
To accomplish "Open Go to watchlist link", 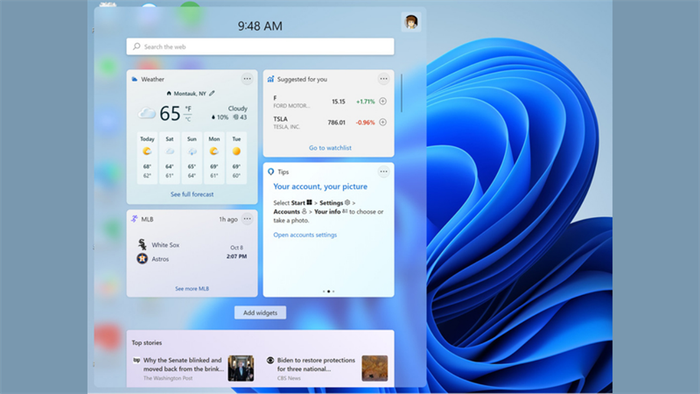I will pyautogui.click(x=330, y=148).
